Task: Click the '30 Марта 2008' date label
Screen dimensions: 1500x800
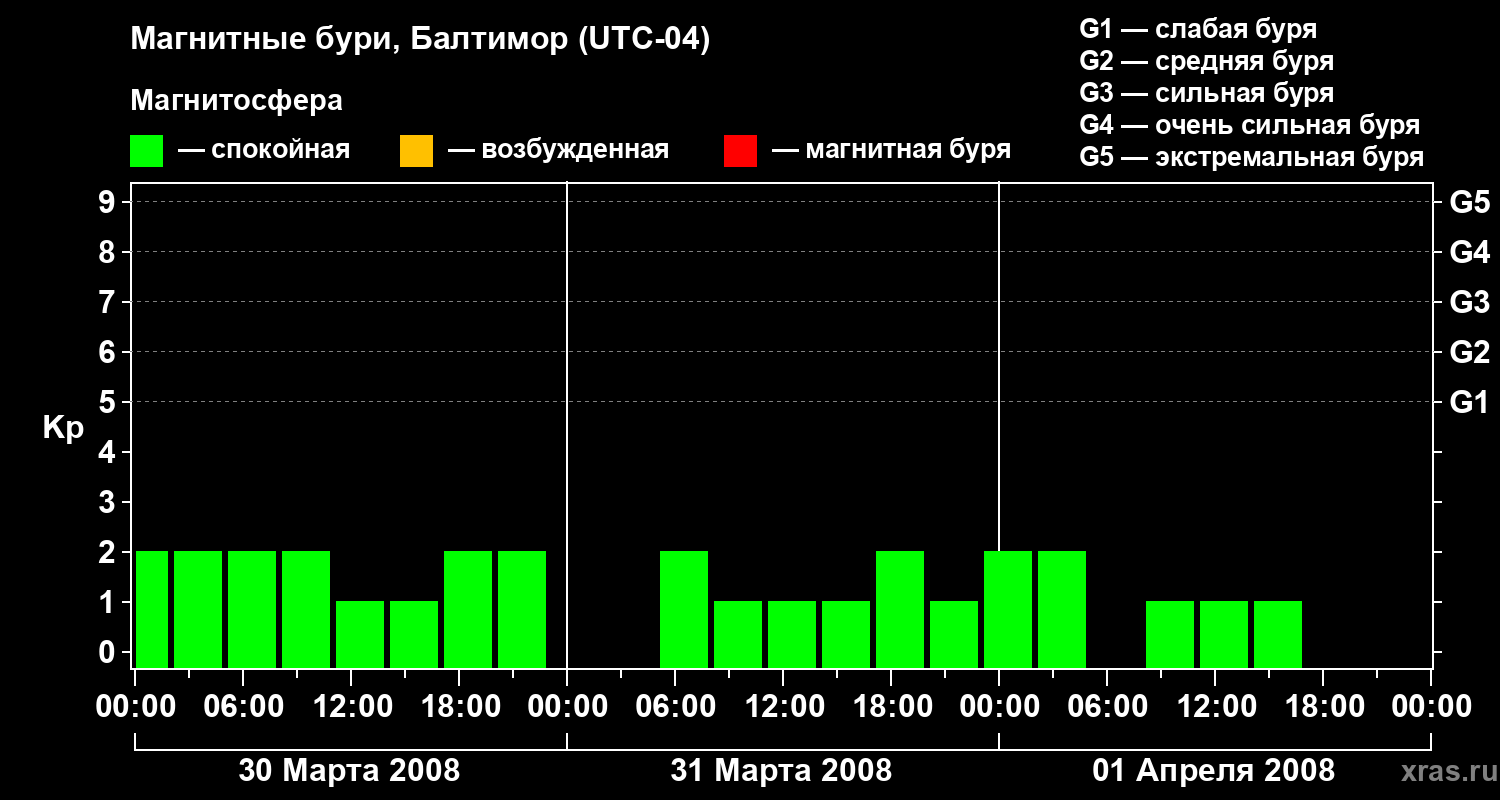Action: pos(349,770)
